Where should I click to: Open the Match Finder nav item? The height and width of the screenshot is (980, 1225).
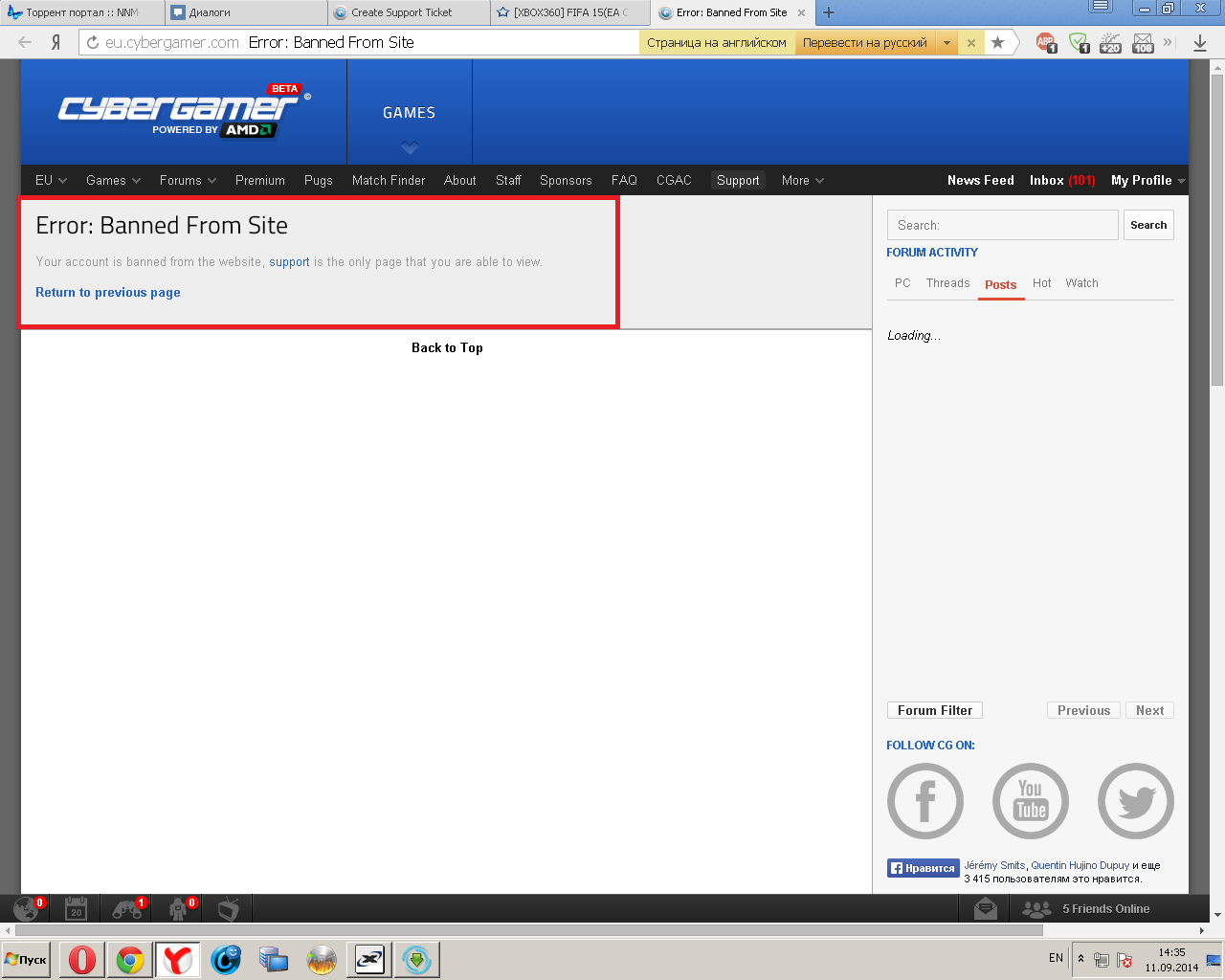point(389,180)
